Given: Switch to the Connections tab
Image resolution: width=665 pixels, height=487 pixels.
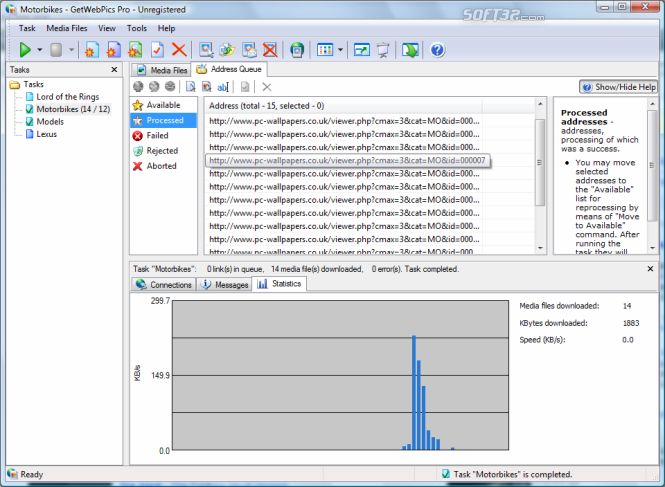Looking at the screenshot, I should [164, 285].
